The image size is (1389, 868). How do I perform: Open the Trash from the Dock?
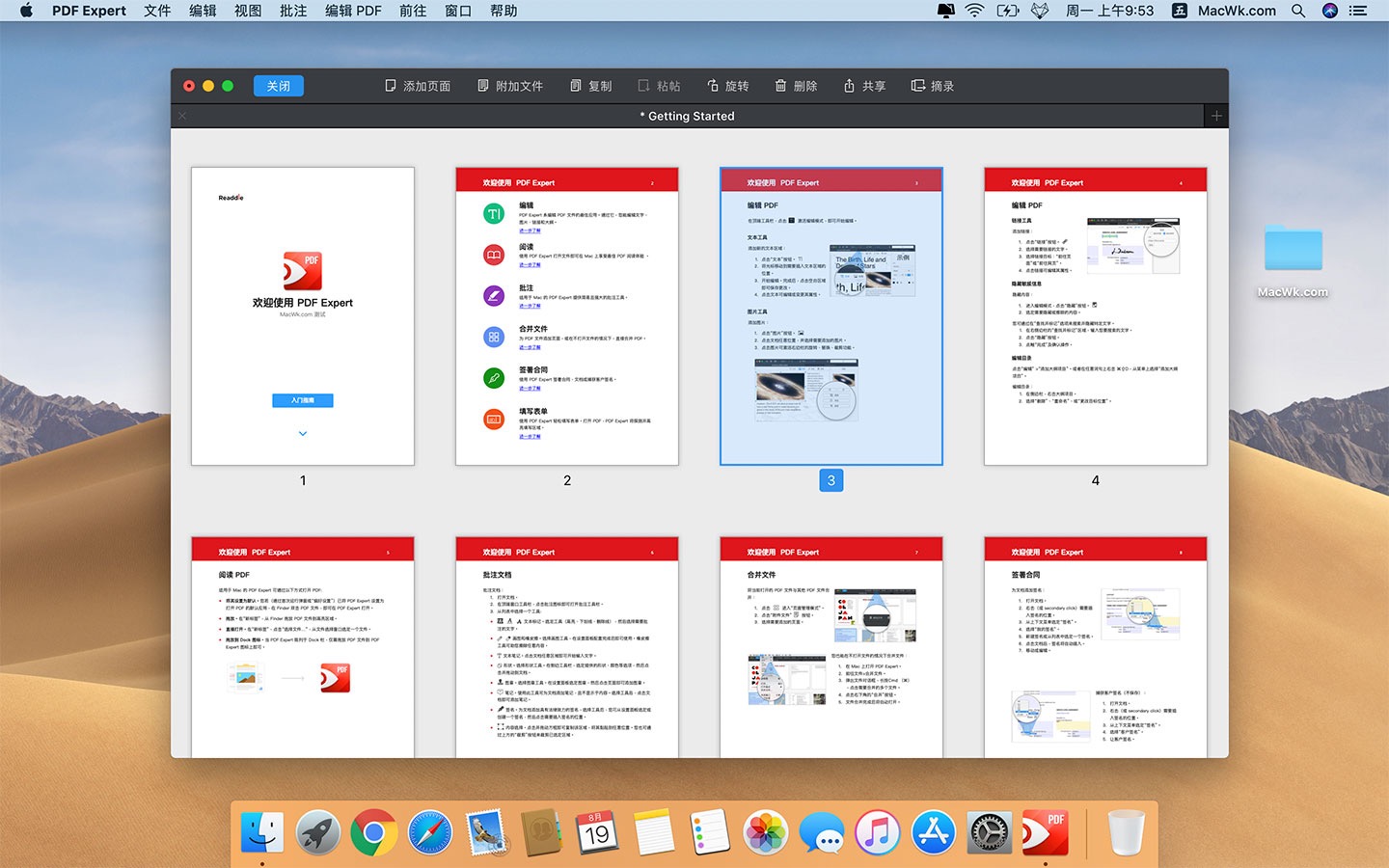[x=1126, y=832]
